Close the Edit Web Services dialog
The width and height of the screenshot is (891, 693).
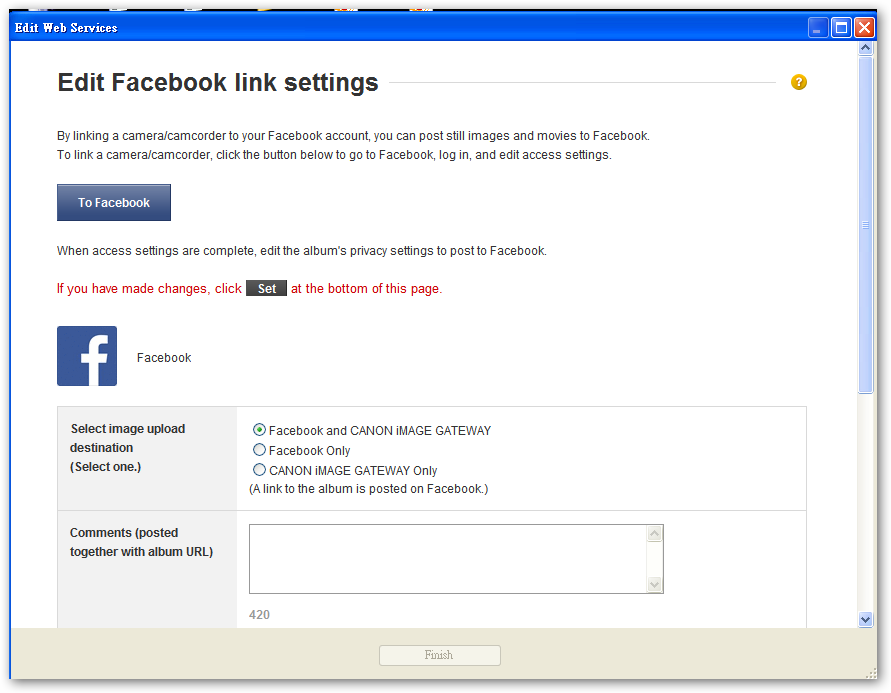864,27
